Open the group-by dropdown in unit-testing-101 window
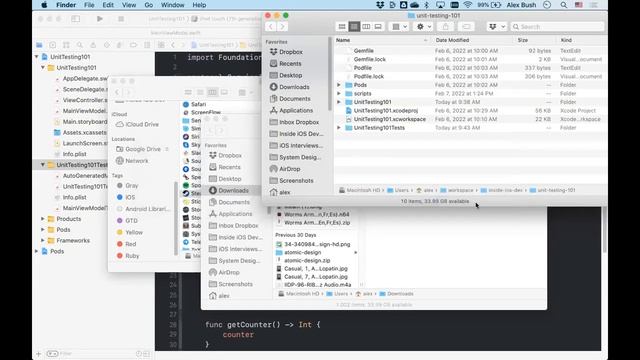The height and width of the screenshot is (360, 640). tap(400, 27)
